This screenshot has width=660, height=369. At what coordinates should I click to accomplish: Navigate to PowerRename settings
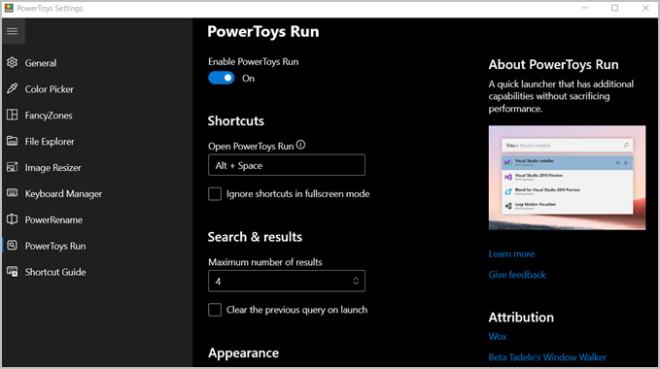pyautogui.click(x=53, y=220)
